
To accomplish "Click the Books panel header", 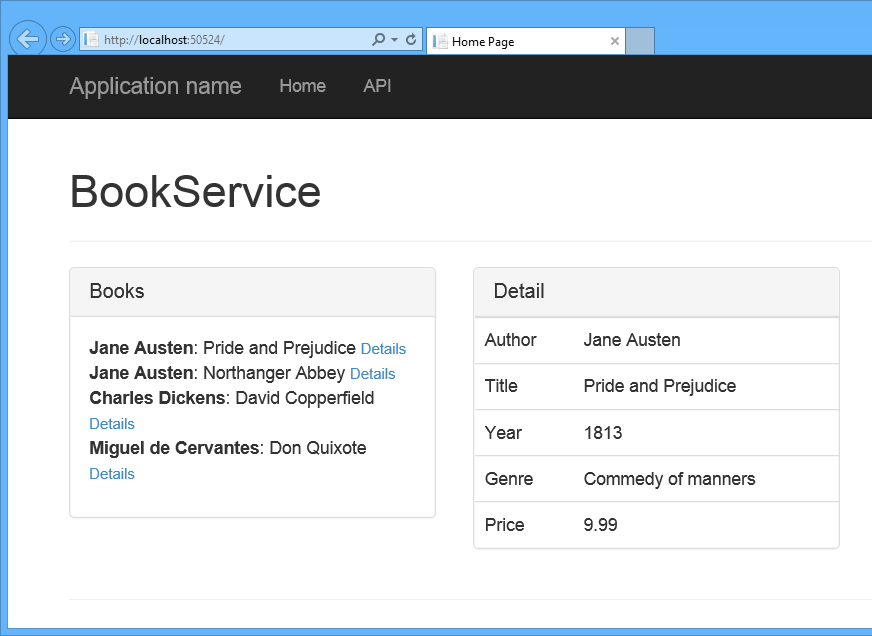I will pyautogui.click(x=117, y=291).
